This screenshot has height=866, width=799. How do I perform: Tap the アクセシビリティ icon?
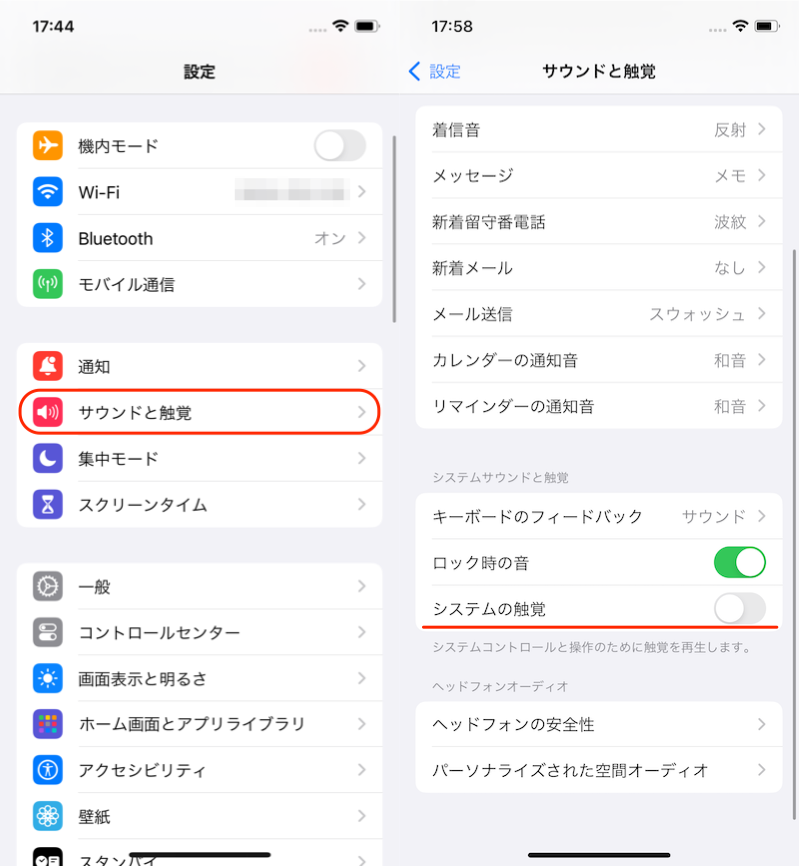coord(47,769)
